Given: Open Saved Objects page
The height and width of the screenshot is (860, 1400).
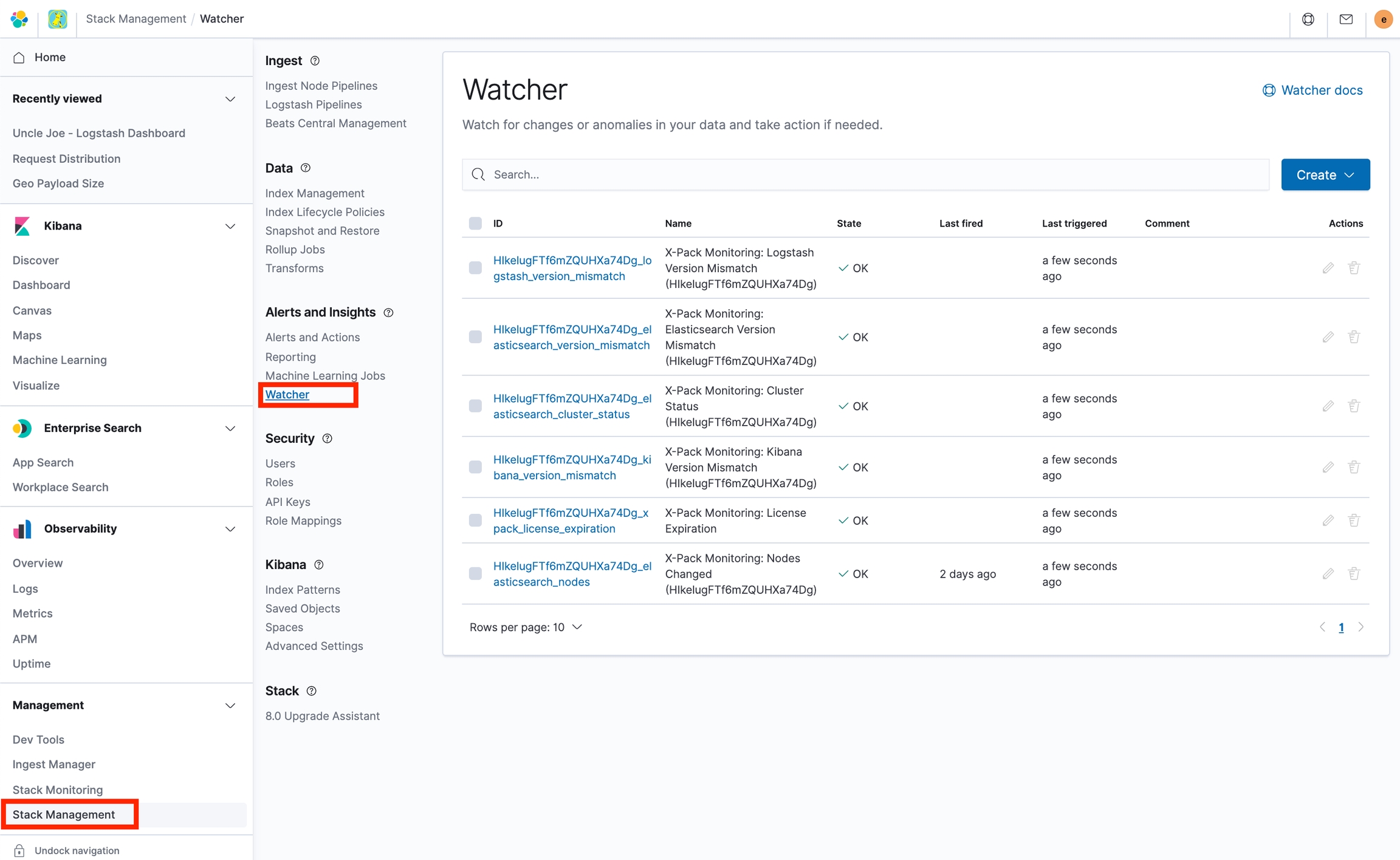Looking at the screenshot, I should [303, 609].
